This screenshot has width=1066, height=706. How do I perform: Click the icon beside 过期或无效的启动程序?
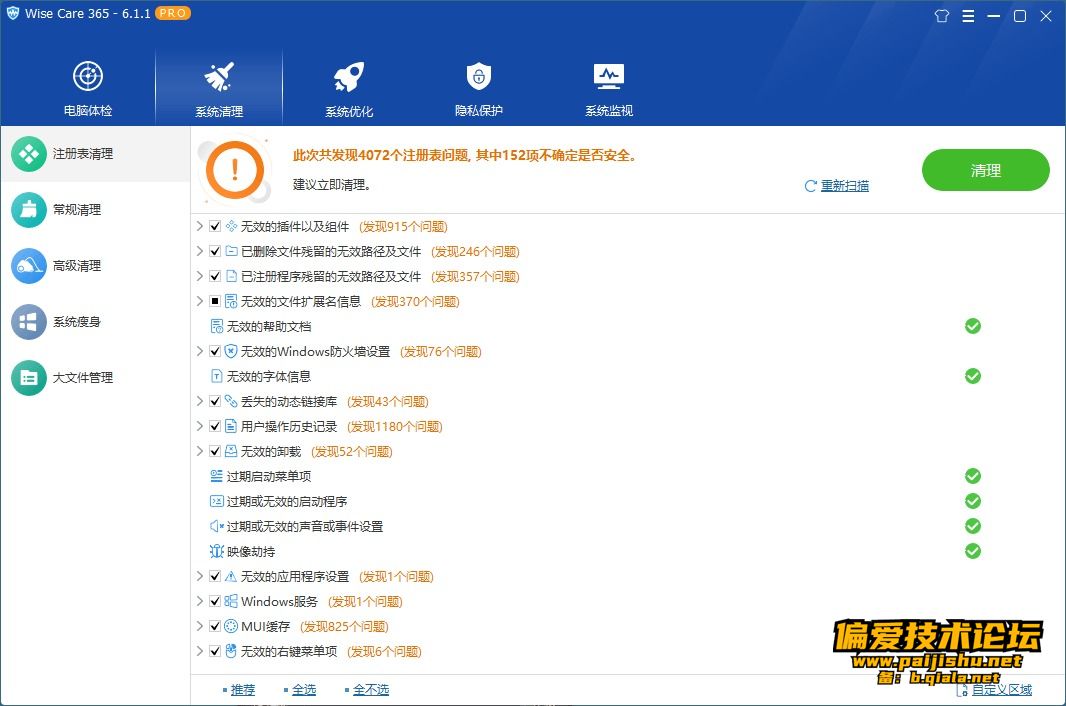(217, 501)
